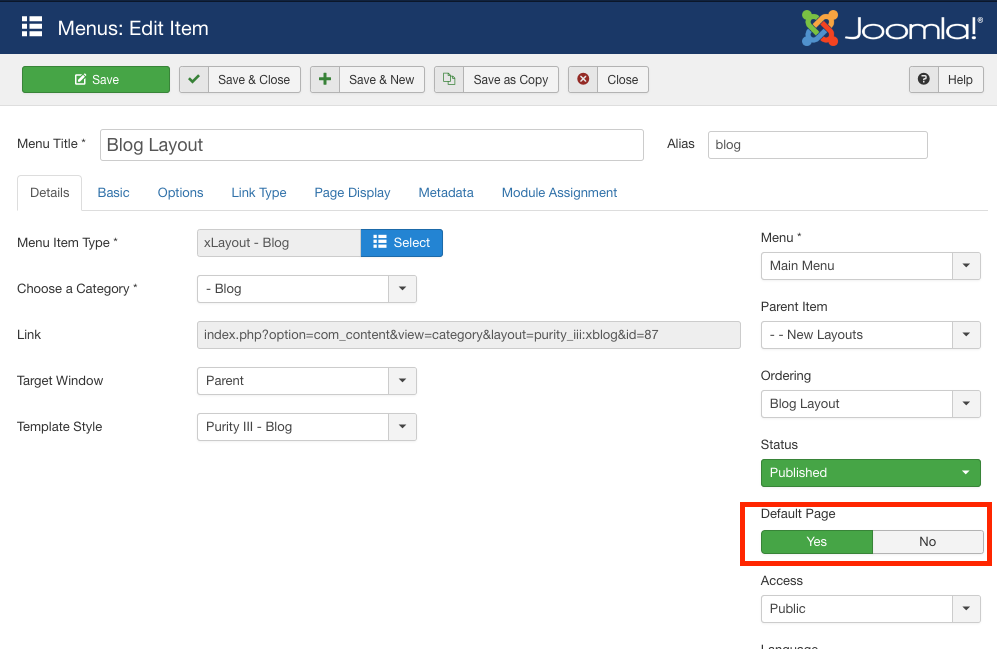Focus the Alias text field
997x649 pixels.
[x=817, y=145]
